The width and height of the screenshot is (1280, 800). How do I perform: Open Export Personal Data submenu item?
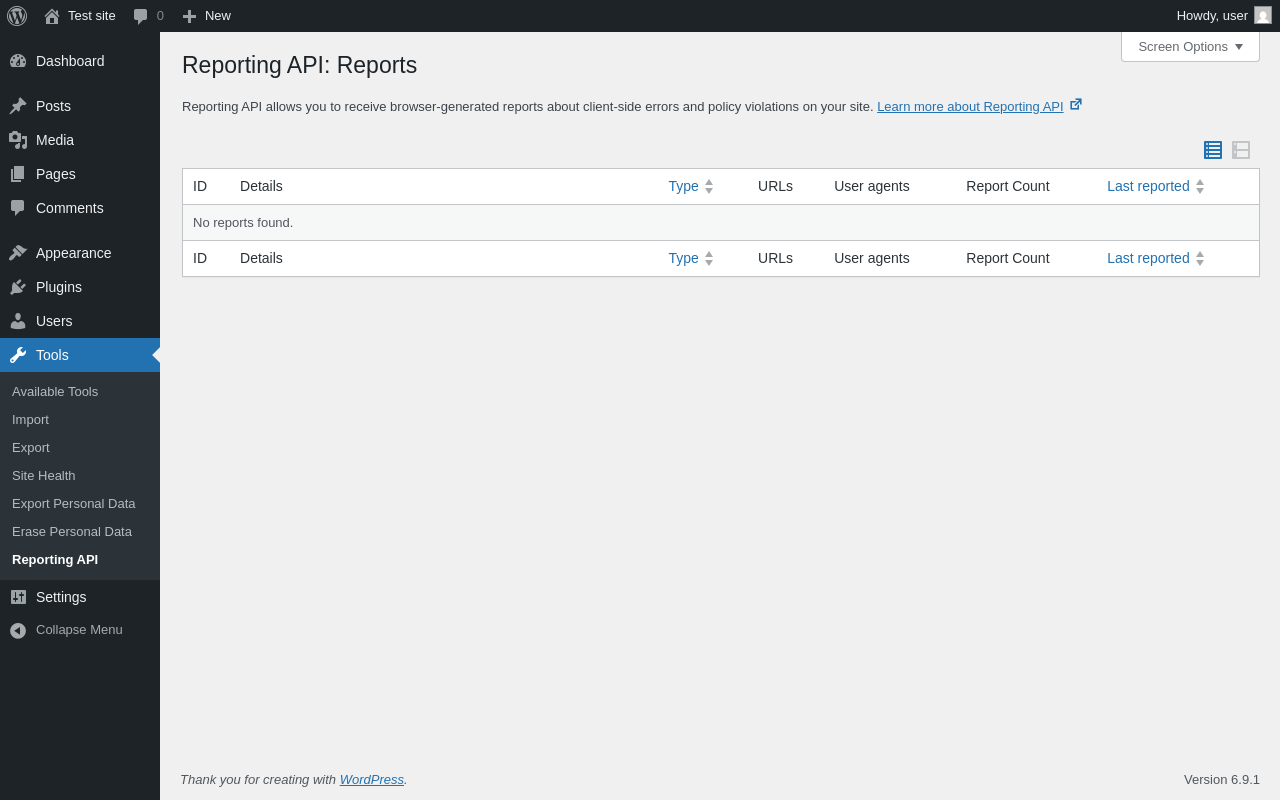pyautogui.click(x=74, y=504)
